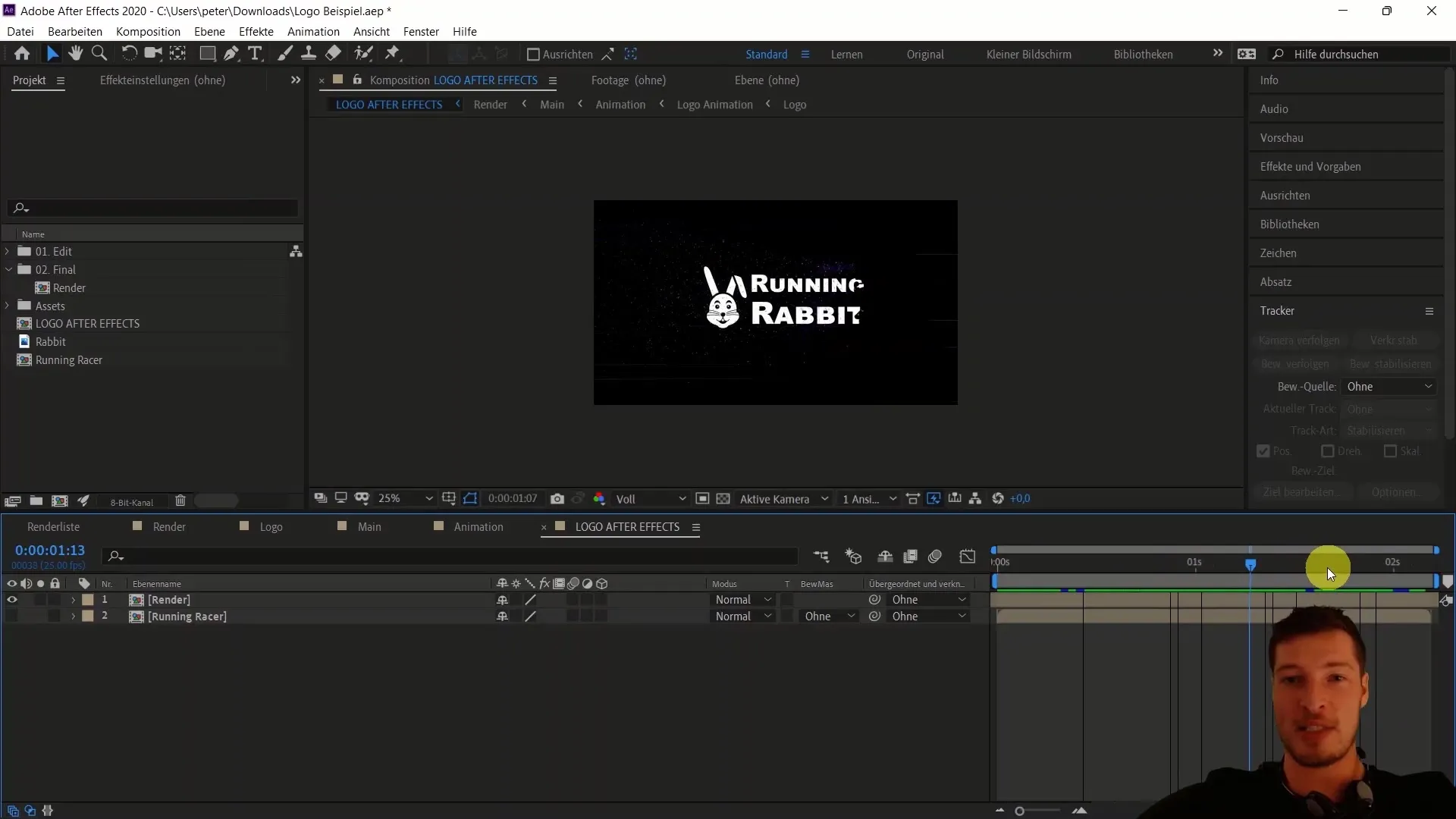The image size is (1456, 819).
Task: Select the Rotation tool in main toolbar
Action: (x=129, y=54)
